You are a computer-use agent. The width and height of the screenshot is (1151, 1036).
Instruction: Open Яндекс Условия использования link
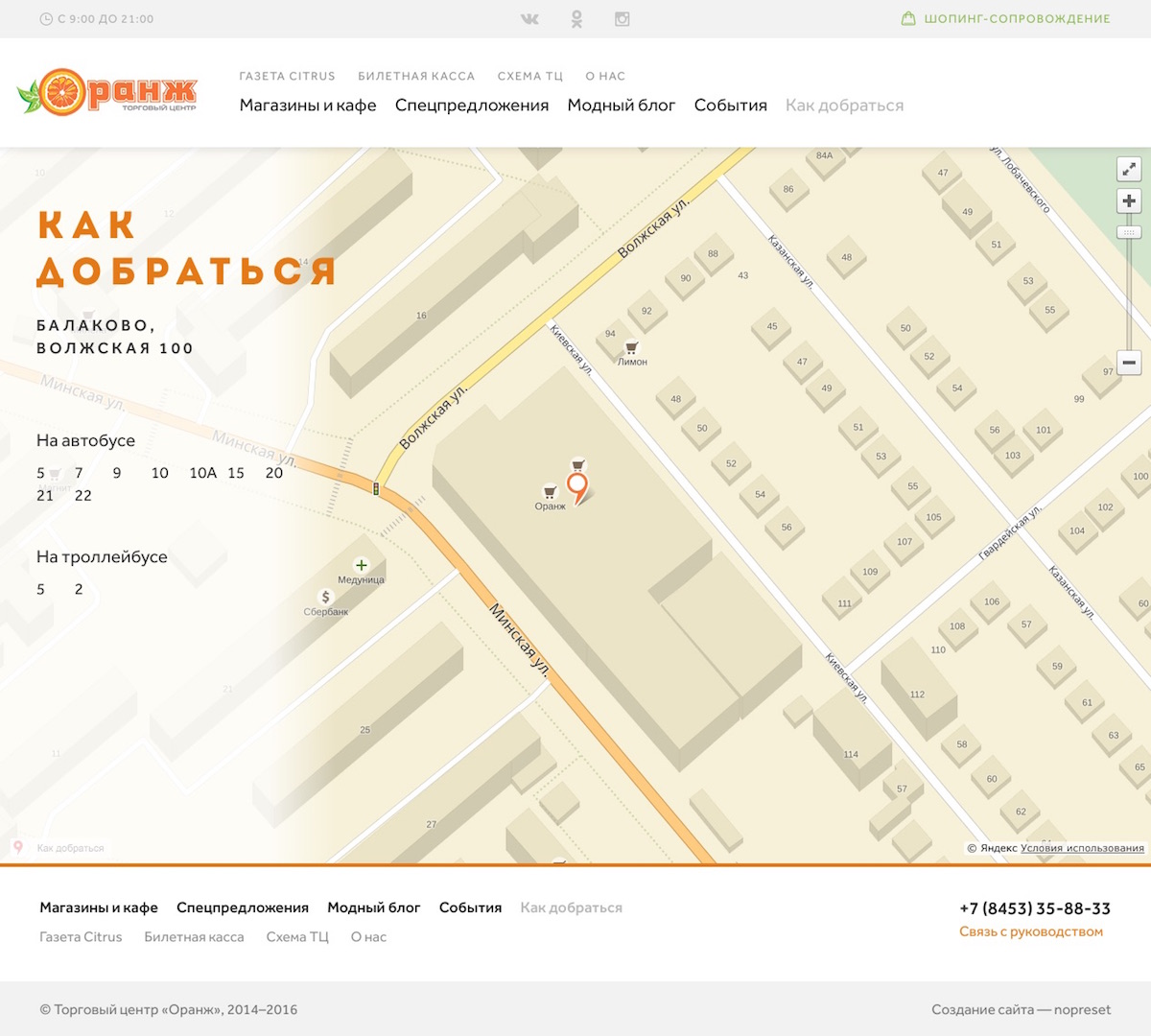(x=1082, y=848)
